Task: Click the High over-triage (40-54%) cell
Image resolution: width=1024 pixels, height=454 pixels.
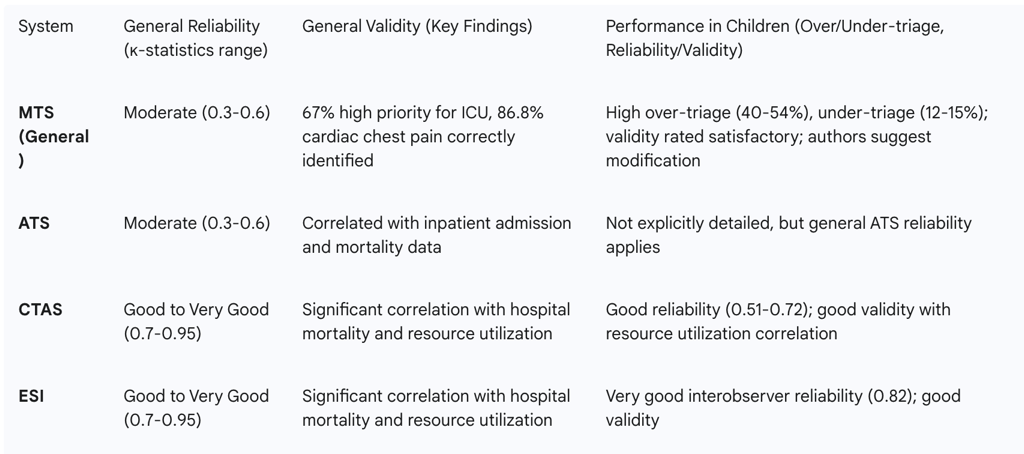Action: tap(796, 136)
